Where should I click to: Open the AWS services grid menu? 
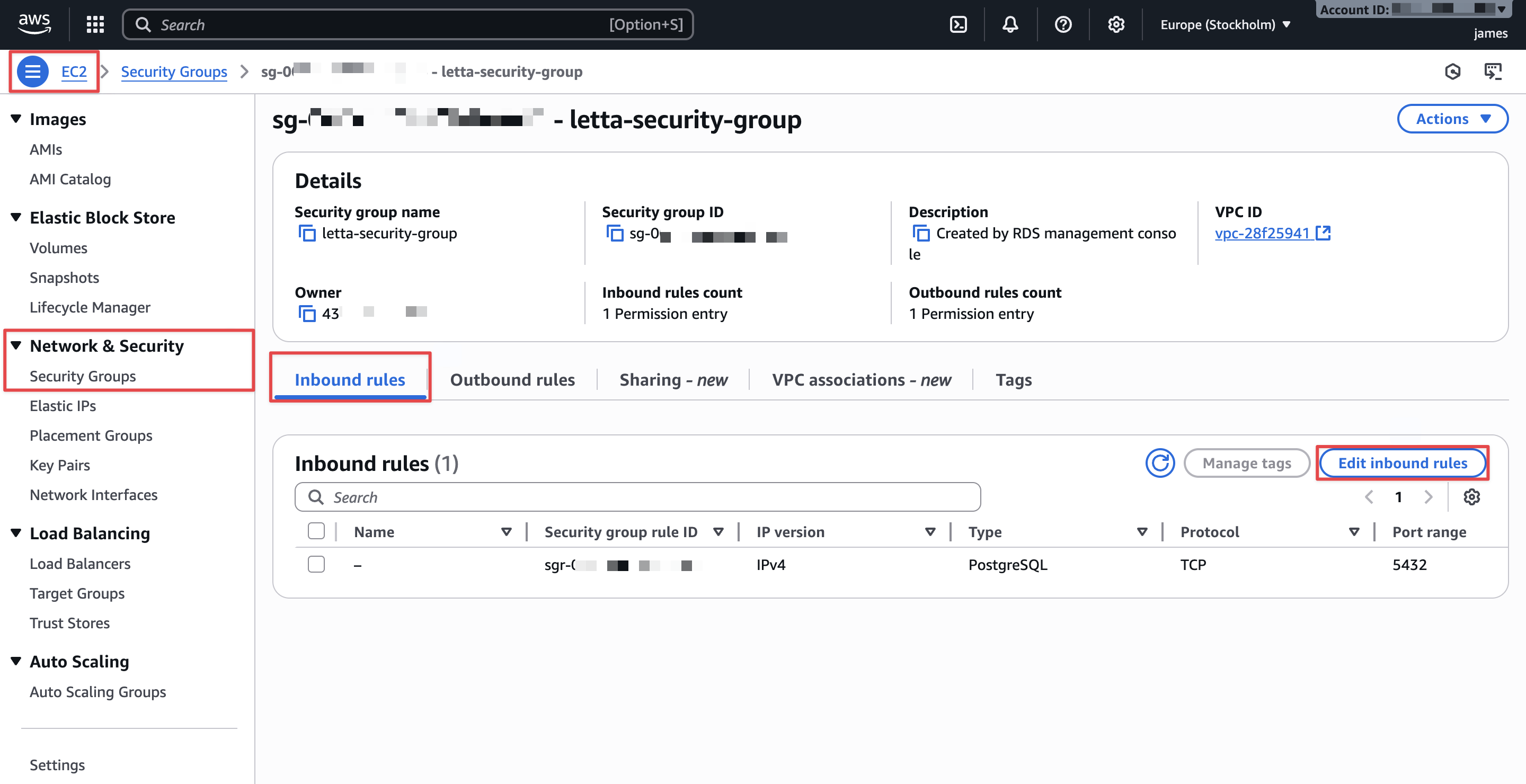coord(95,24)
